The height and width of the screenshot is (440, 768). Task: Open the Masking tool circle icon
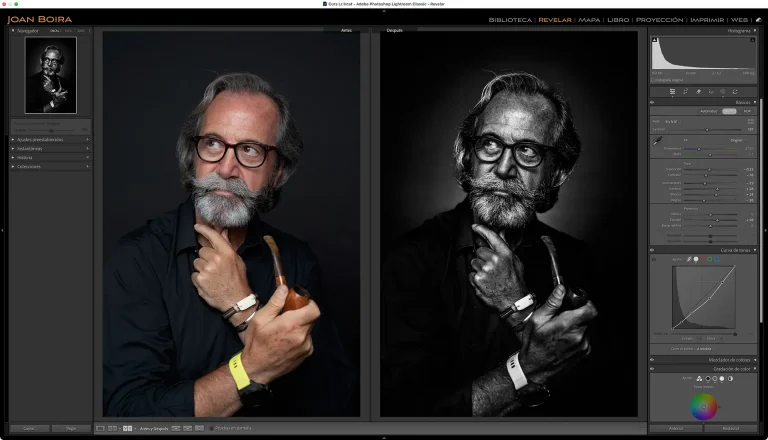point(722,92)
